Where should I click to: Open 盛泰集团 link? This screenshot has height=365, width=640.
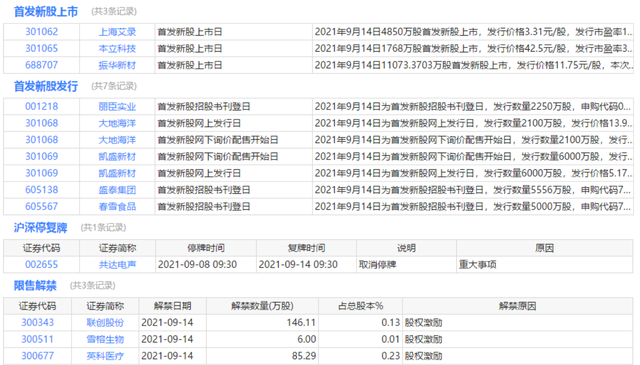(117, 190)
